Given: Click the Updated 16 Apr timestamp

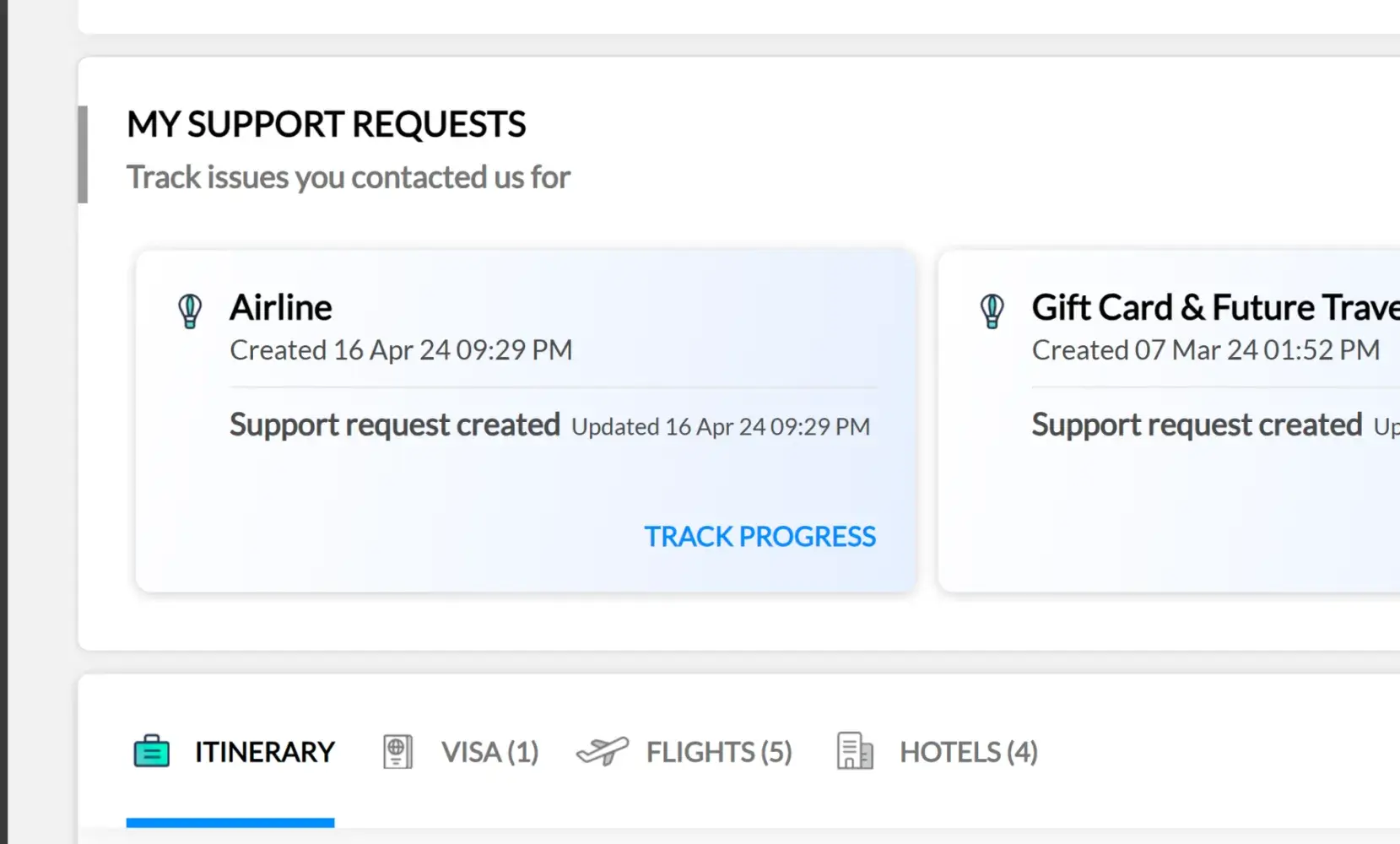Looking at the screenshot, I should coord(720,427).
